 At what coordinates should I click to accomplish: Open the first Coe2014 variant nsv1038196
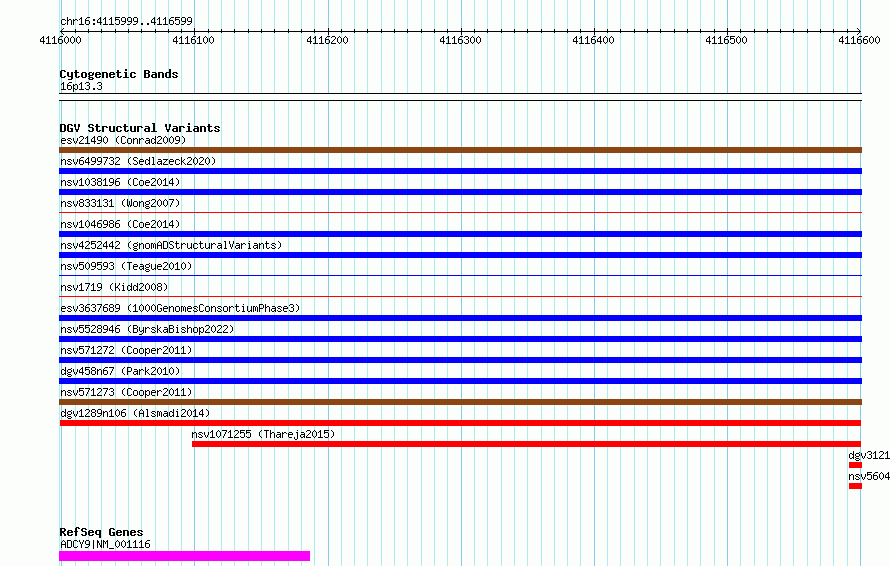click(x=120, y=182)
